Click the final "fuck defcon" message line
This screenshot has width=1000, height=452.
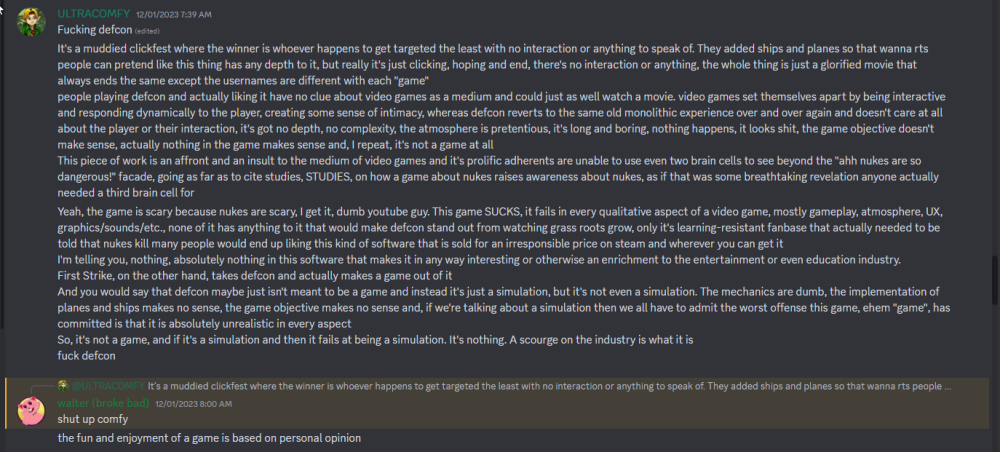click(86, 356)
